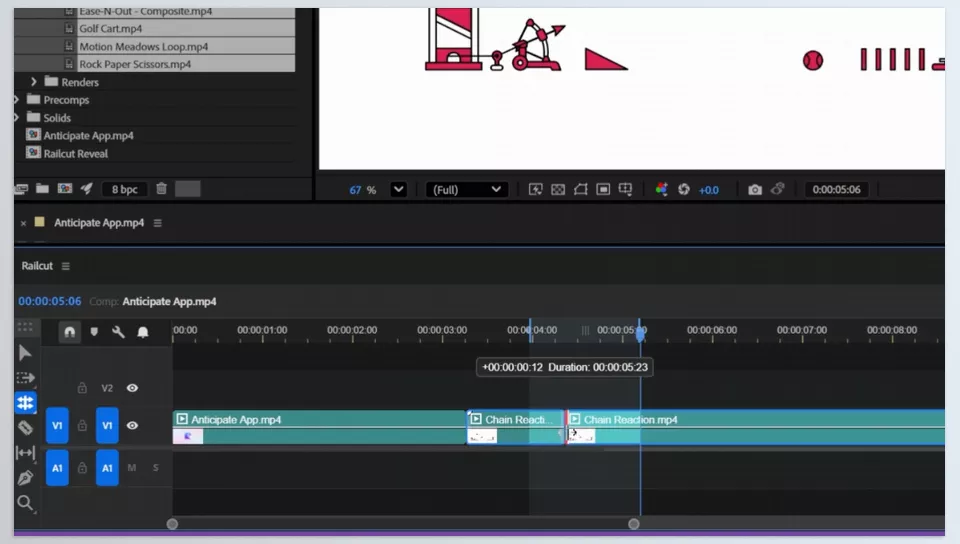This screenshot has width=960, height=544.
Task: Toggle A1 track lock
Action: click(x=82, y=468)
